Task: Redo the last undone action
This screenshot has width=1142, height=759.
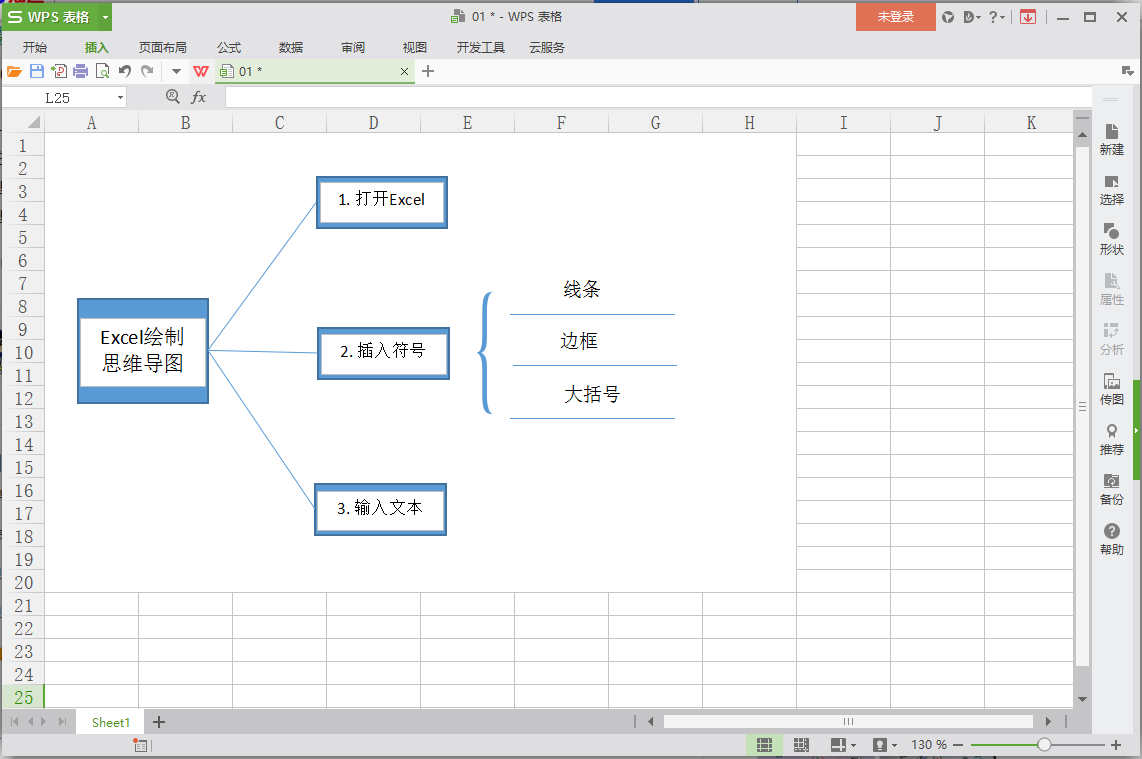Action: point(148,71)
